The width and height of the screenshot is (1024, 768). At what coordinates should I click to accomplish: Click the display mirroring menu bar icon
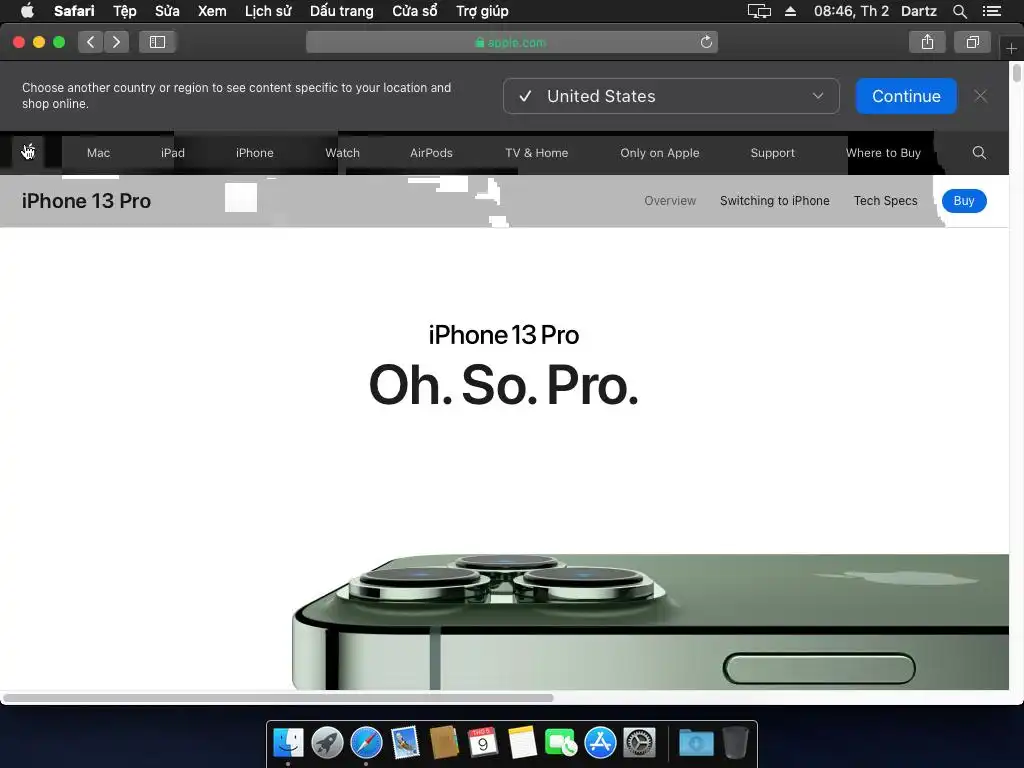click(x=759, y=11)
